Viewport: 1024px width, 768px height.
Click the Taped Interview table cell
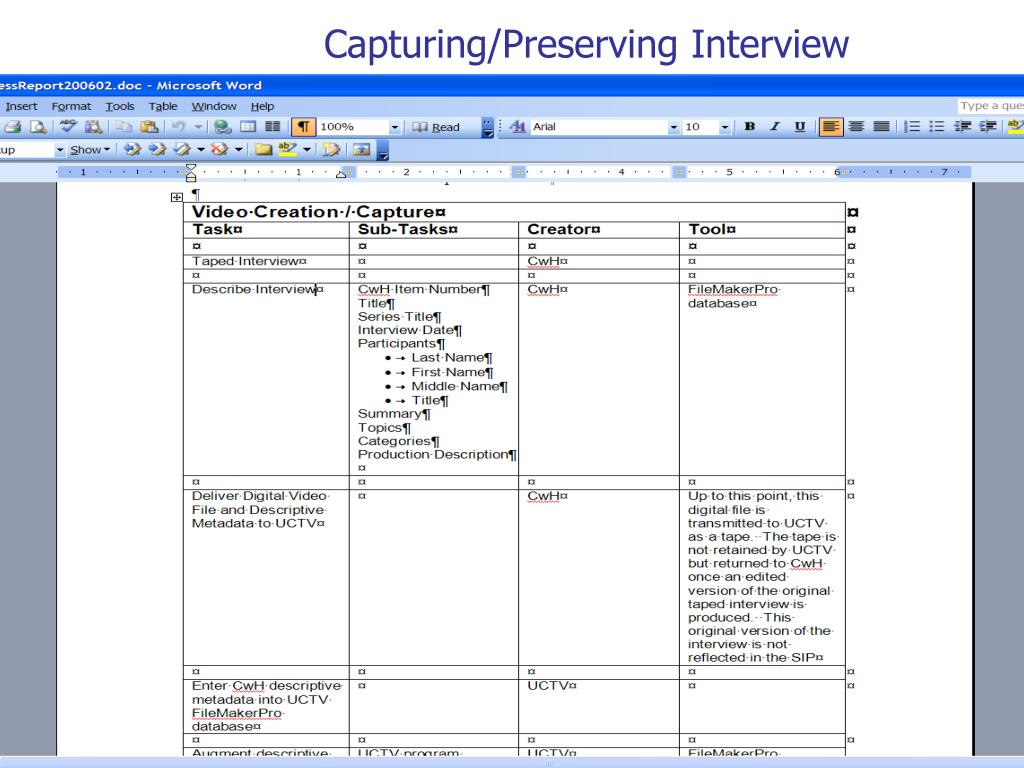266,261
